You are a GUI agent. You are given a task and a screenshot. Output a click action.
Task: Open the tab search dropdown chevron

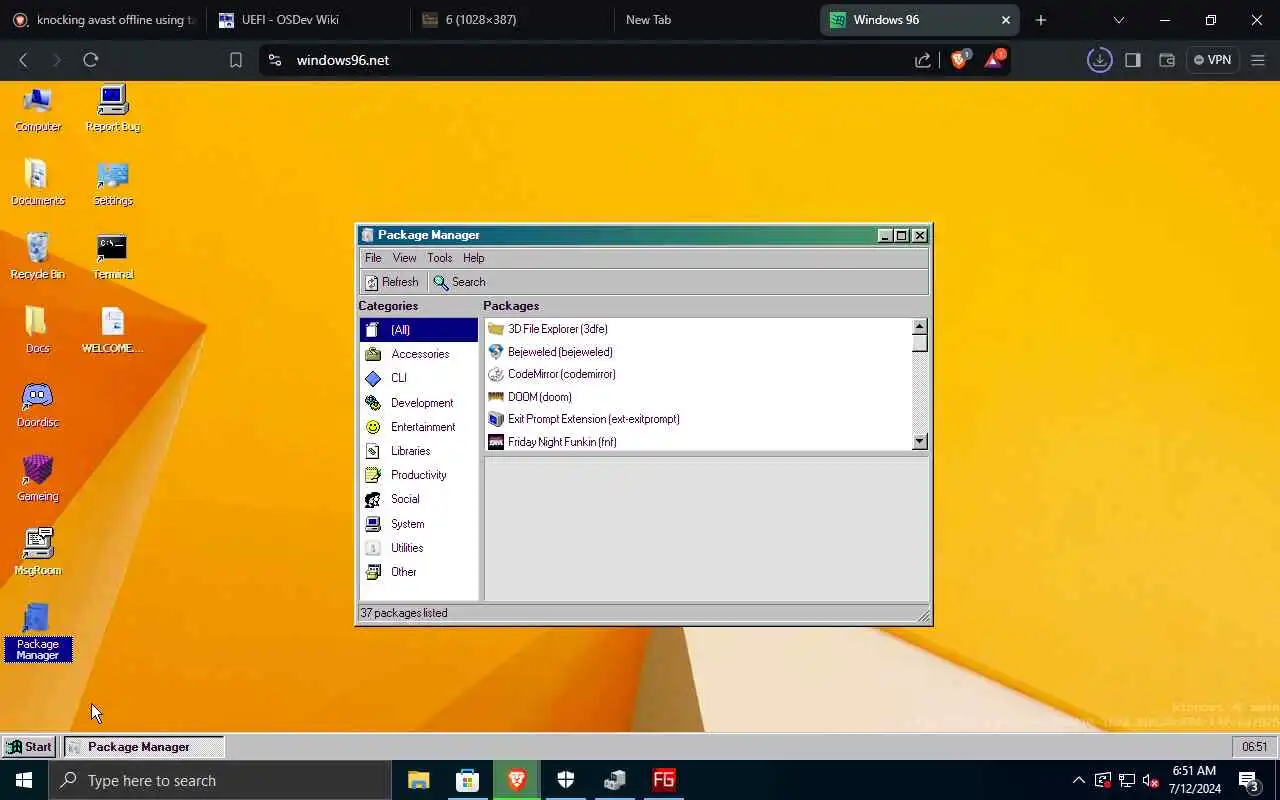(x=1119, y=20)
